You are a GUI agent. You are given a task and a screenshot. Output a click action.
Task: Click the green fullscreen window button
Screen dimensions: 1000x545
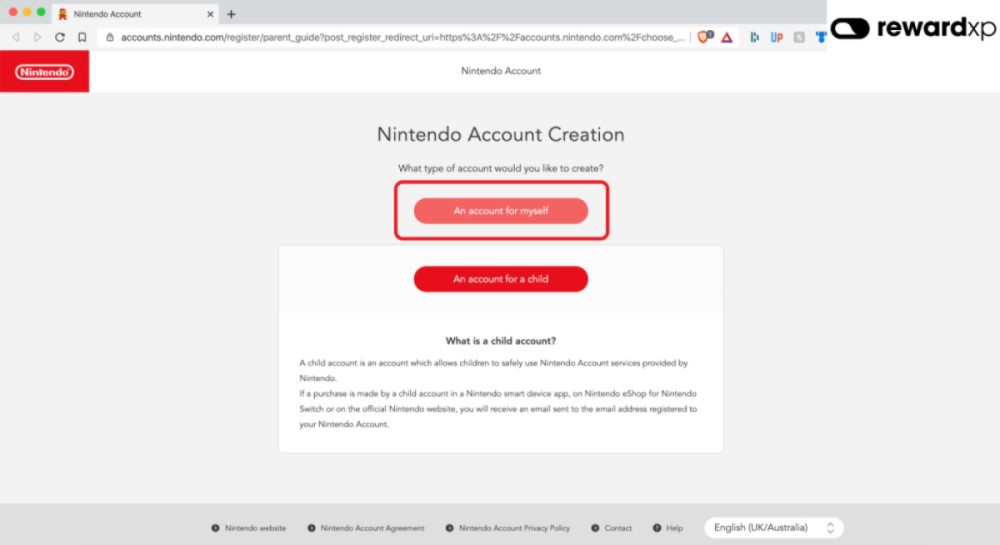[41, 12]
